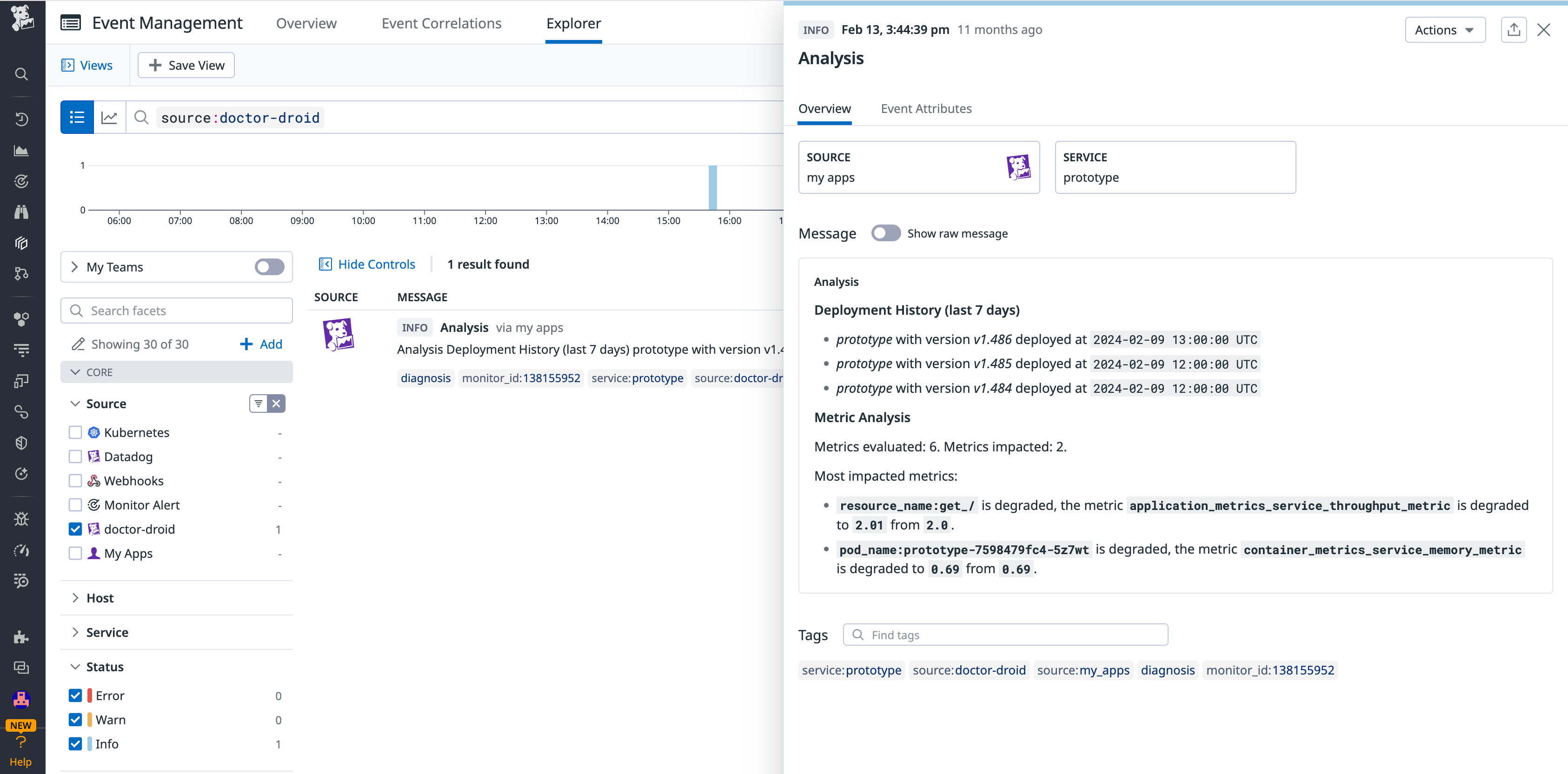Select the bug icon for Error Tracking
This screenshot has height=774, width=1568.
[x=21, y=519]
